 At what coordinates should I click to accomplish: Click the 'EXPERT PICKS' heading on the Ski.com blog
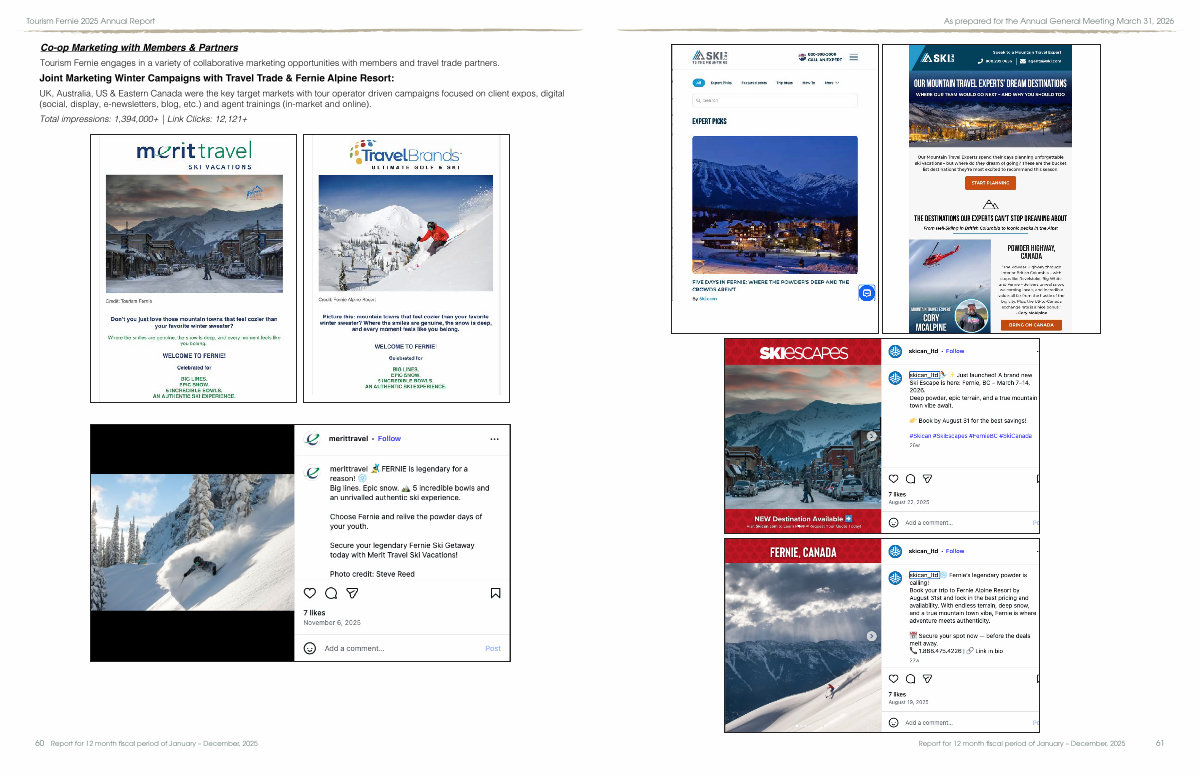pyautogui.click(x=710, y=121)
